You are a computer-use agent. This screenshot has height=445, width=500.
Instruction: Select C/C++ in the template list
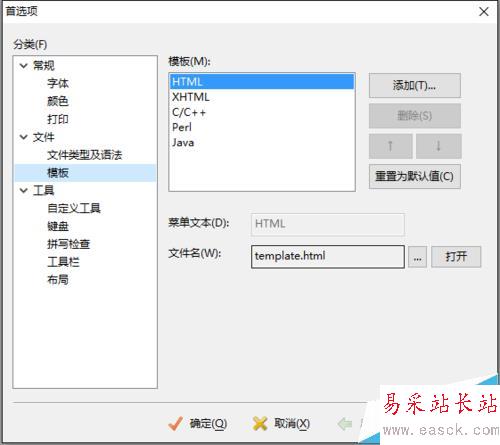262,112
